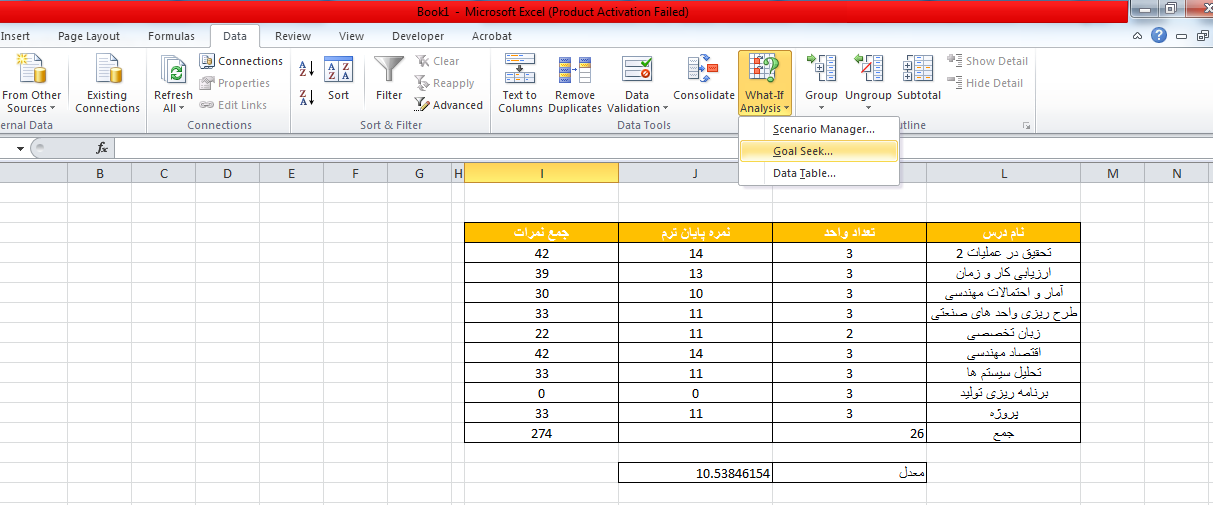The width and height of the screenshot is (1213, 505).
Task: Choose Goal Seek from the menu
Action: (x=818, y=151)
